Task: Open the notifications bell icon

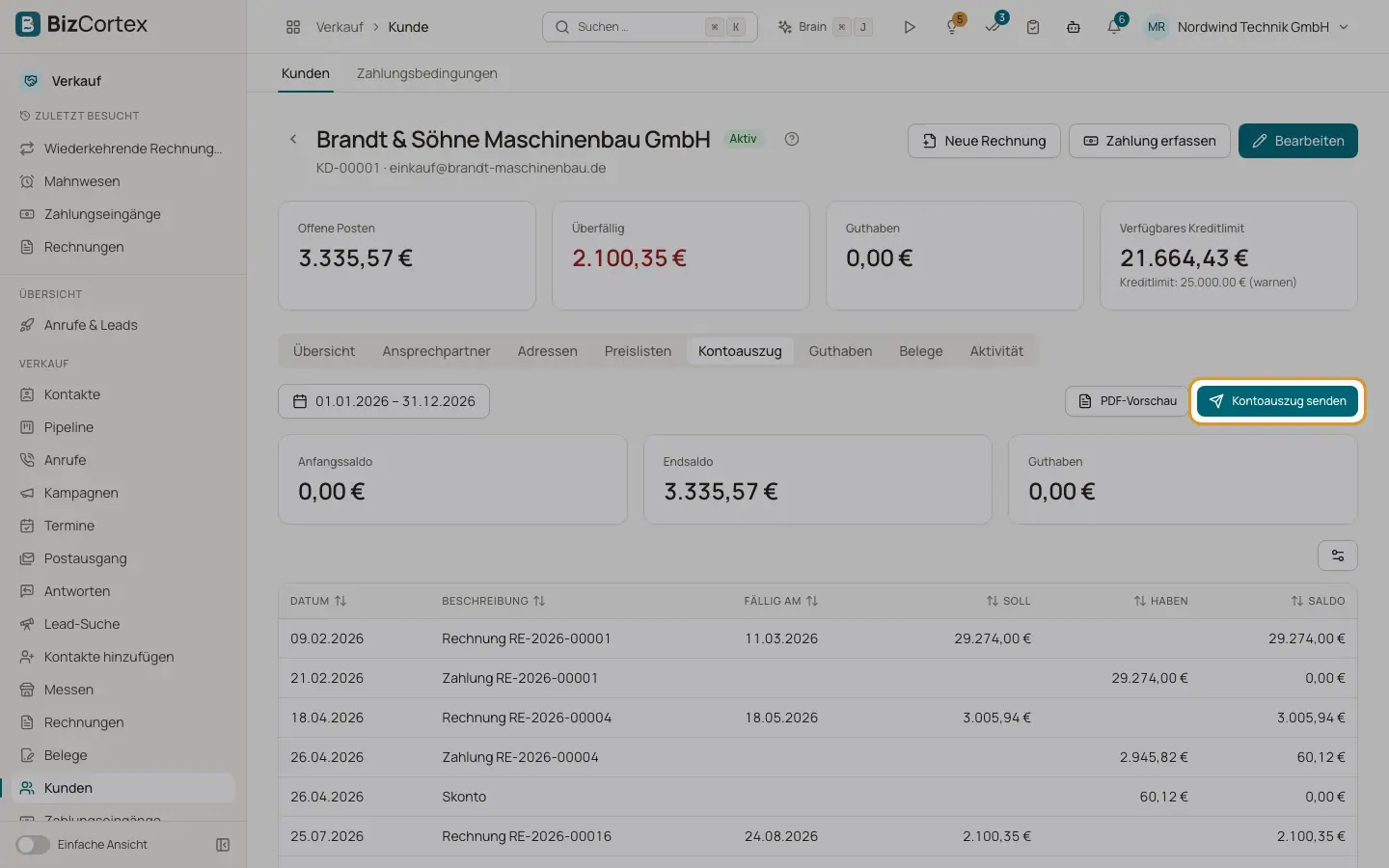Action: [1114, 27]
